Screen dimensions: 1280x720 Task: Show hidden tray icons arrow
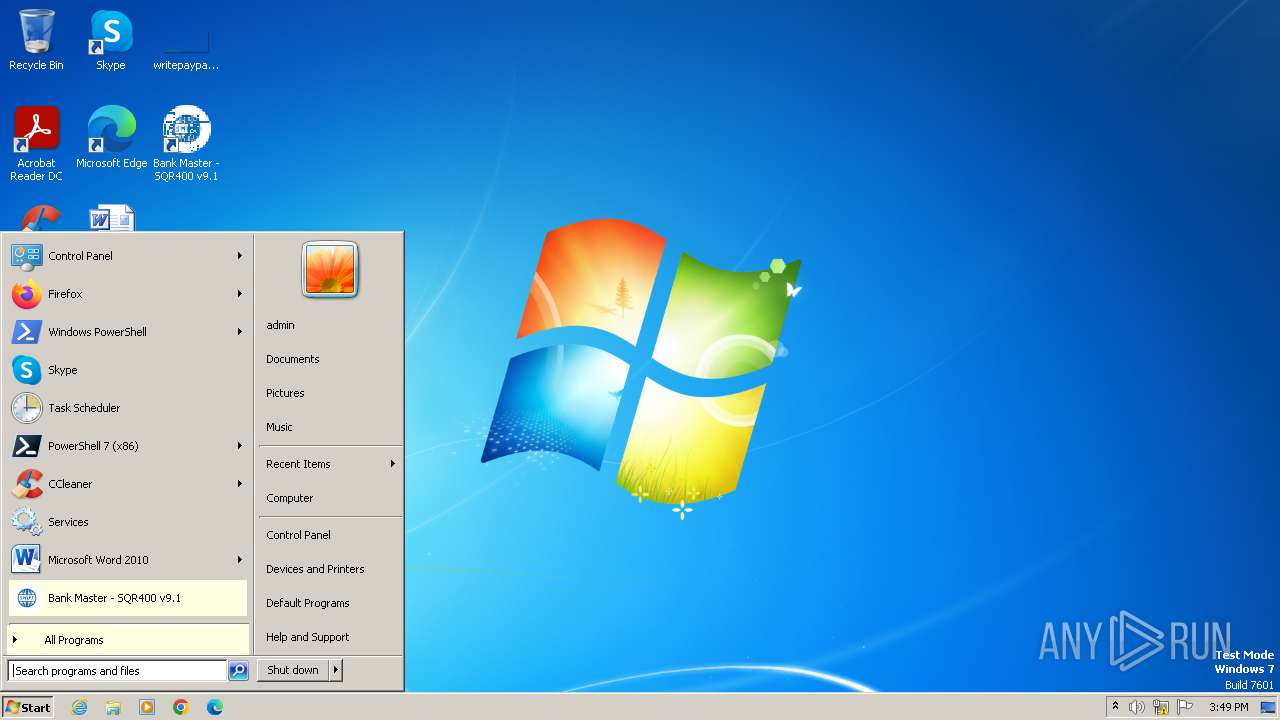point(1115,706)
